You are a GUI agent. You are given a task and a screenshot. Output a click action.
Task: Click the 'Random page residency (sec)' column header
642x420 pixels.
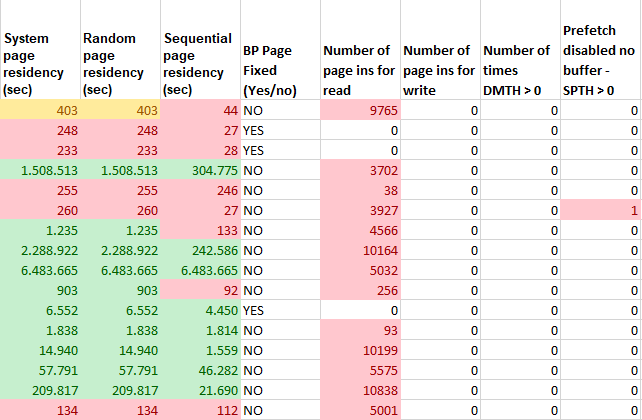[119, 64]
